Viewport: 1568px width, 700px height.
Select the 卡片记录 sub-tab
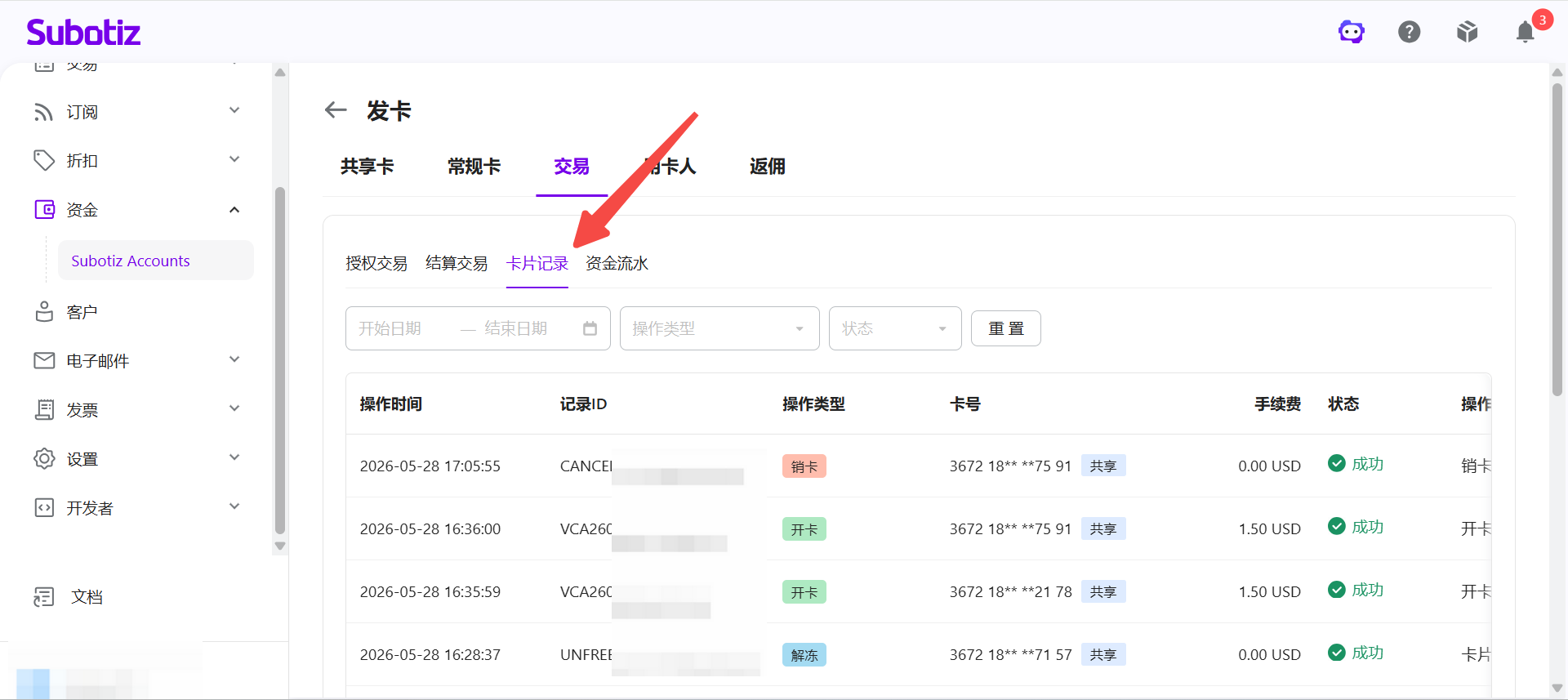point(537,263)
